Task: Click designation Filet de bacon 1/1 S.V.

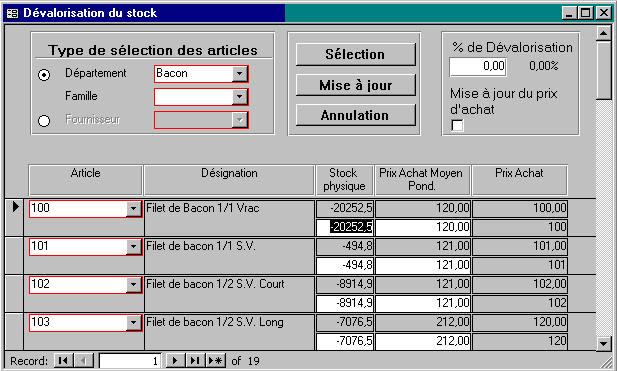Action: click(x=229, y=256)
